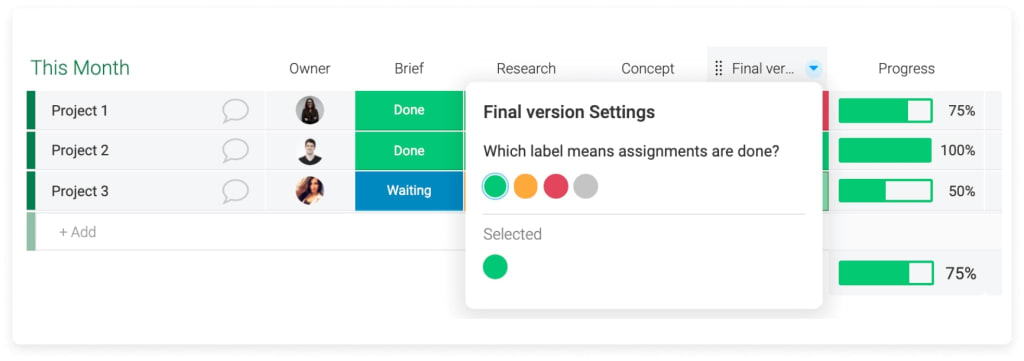This screenshot has width=1024, height=361.
Task: Select the red label as done
Action: 556,187
